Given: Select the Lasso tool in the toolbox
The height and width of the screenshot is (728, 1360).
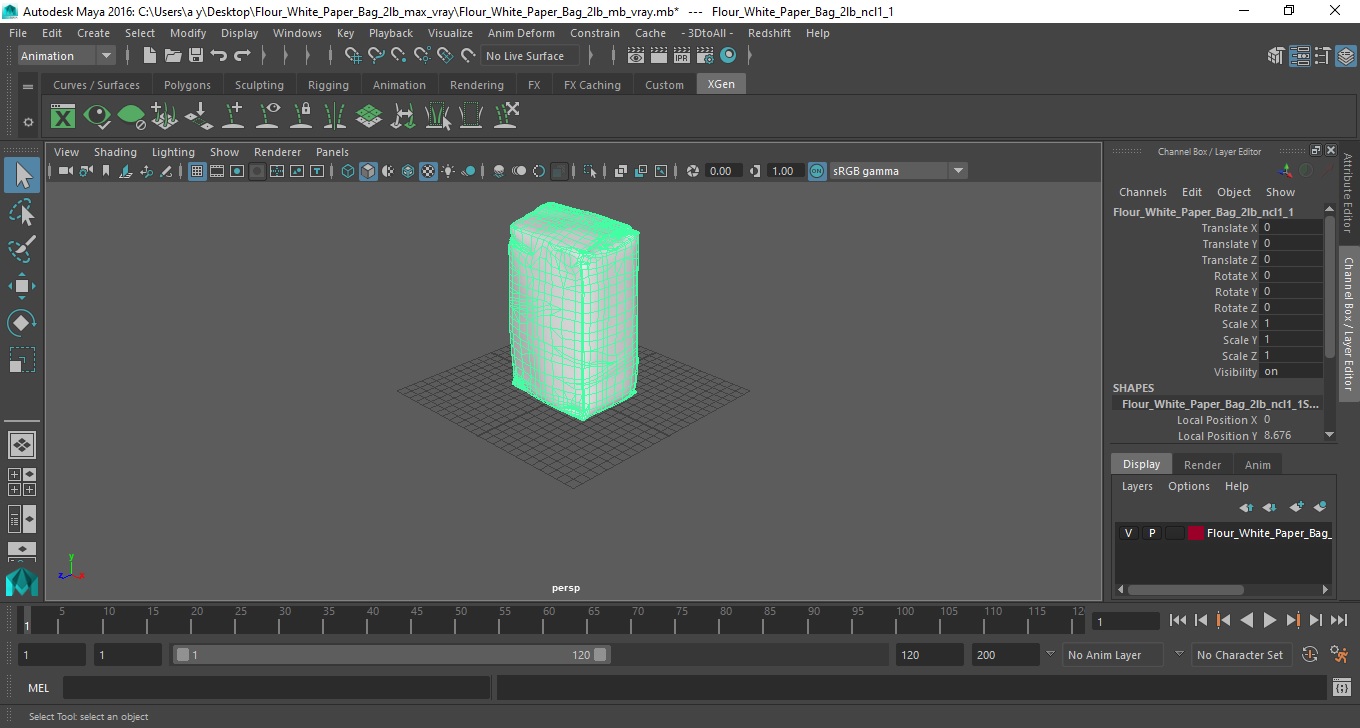Looking at the screenshot, I should tap(22, 213).
